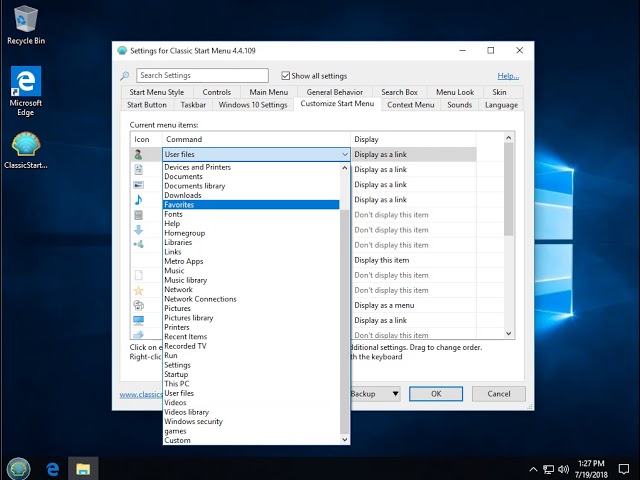This screenshot has width=640, height=480.
Task: Choose Network Connections from the command list
Action: [x=251, y=299]
